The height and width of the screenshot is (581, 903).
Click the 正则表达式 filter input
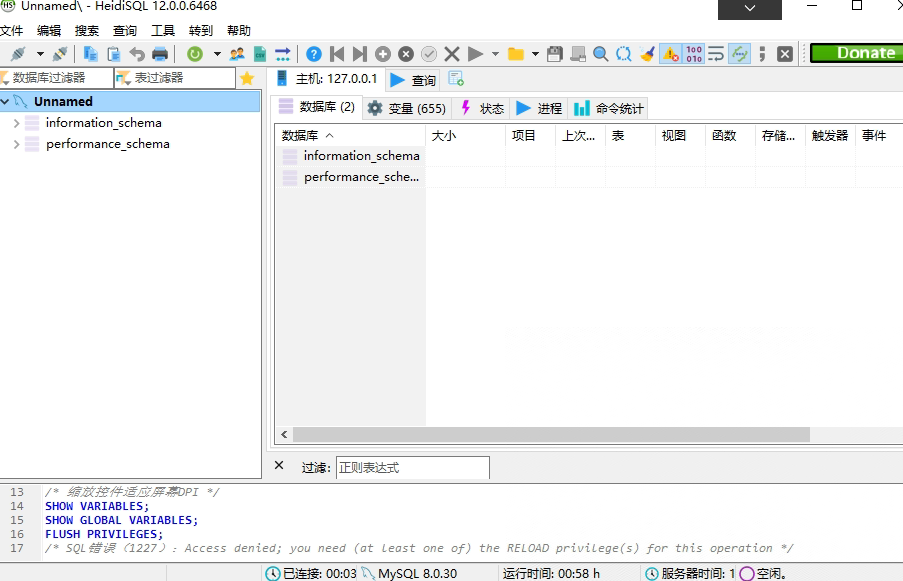click(412, 468)
